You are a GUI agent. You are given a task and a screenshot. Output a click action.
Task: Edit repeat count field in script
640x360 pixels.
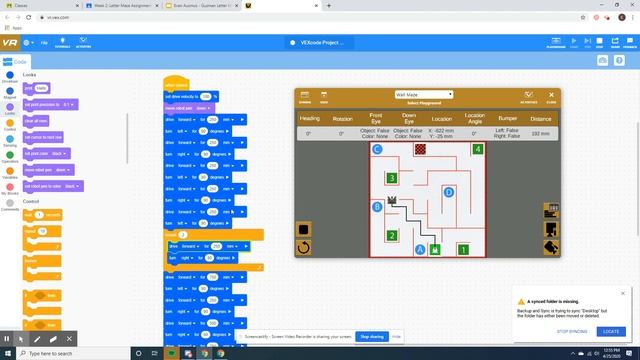[x=183, y=235]
